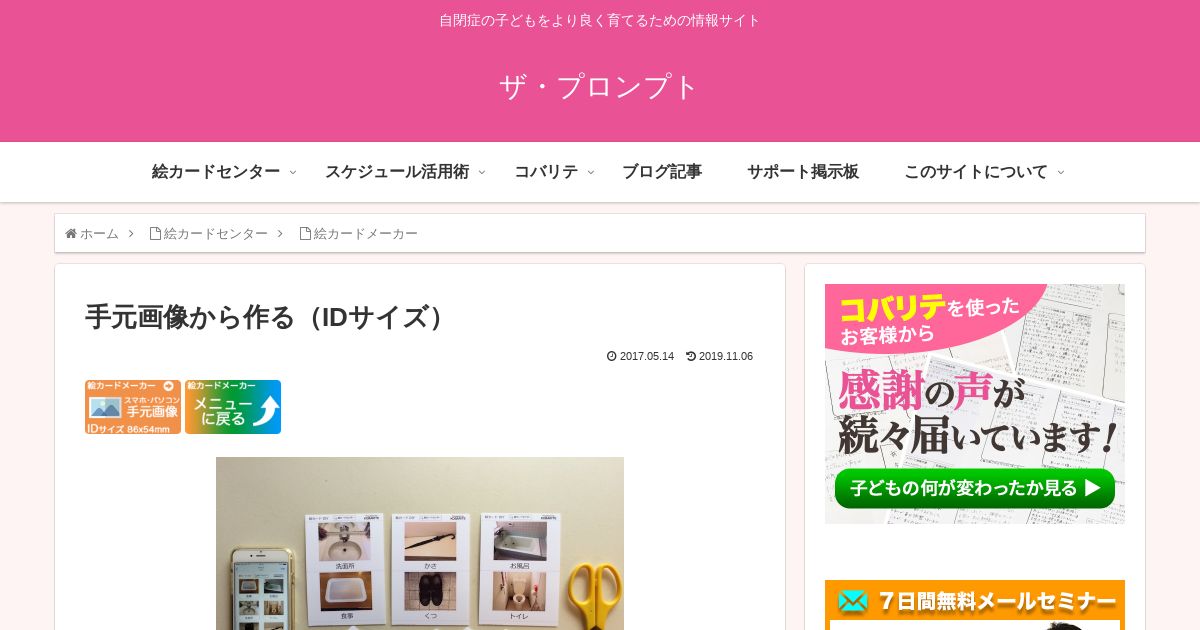Expand the このサイトについて menu chevron
Viewport: 1200px width, 630px height.
pyautogui.click(x=1061, y=173)
